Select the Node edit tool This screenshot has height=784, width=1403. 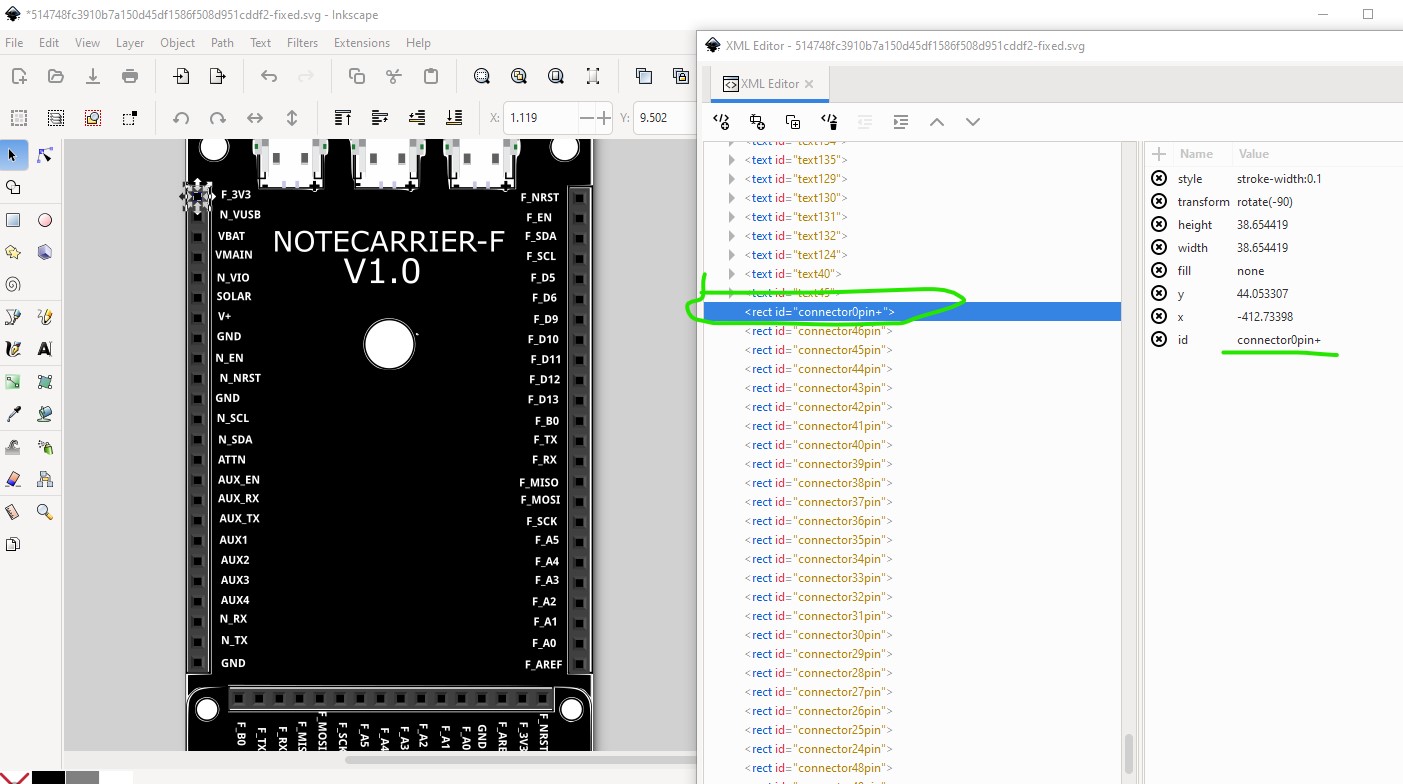coord(44,154)
